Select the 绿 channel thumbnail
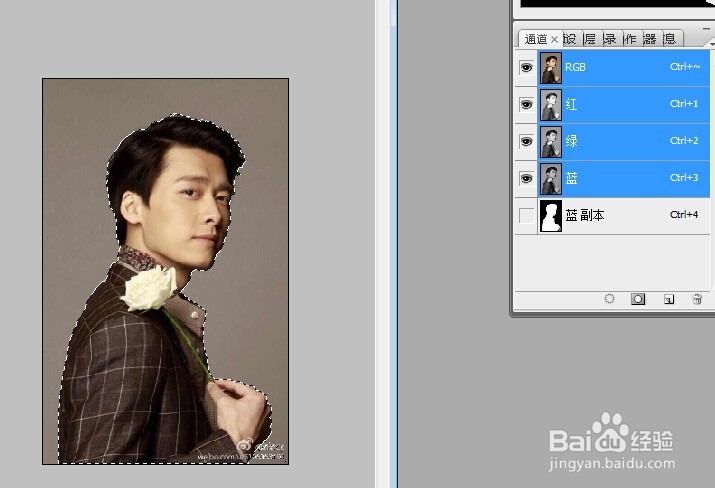Screen dimensions: 715x488 point(551,142)
